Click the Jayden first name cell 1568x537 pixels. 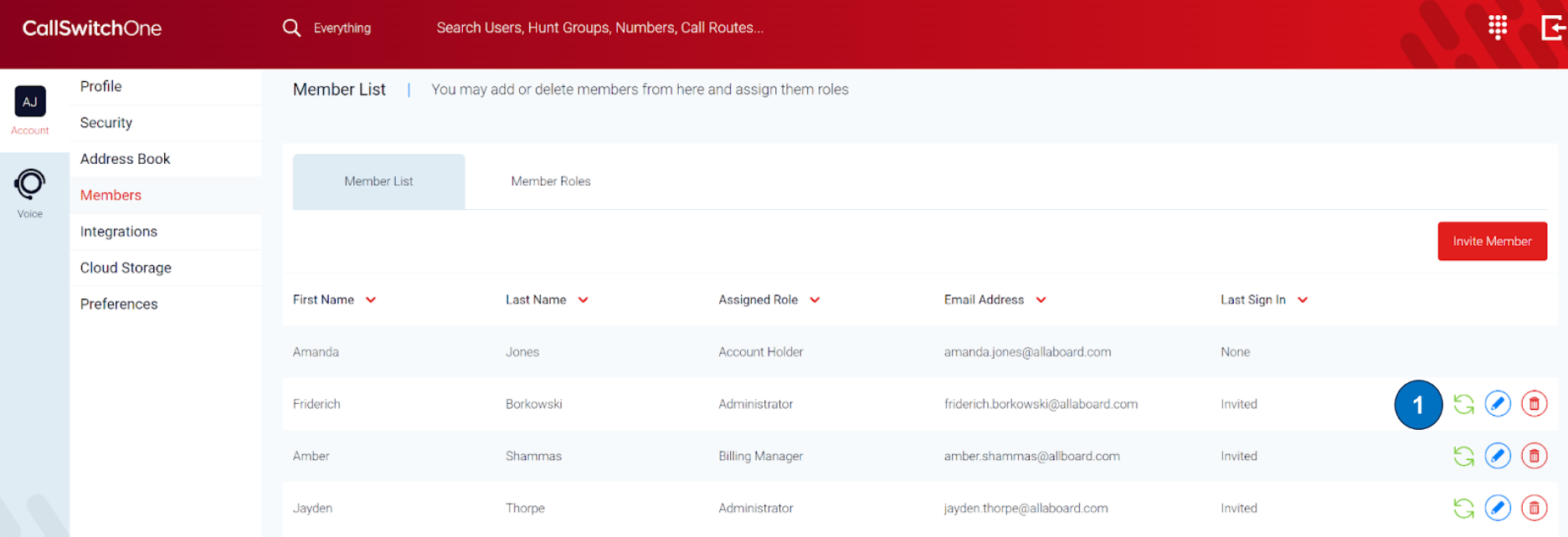(312, 508)
